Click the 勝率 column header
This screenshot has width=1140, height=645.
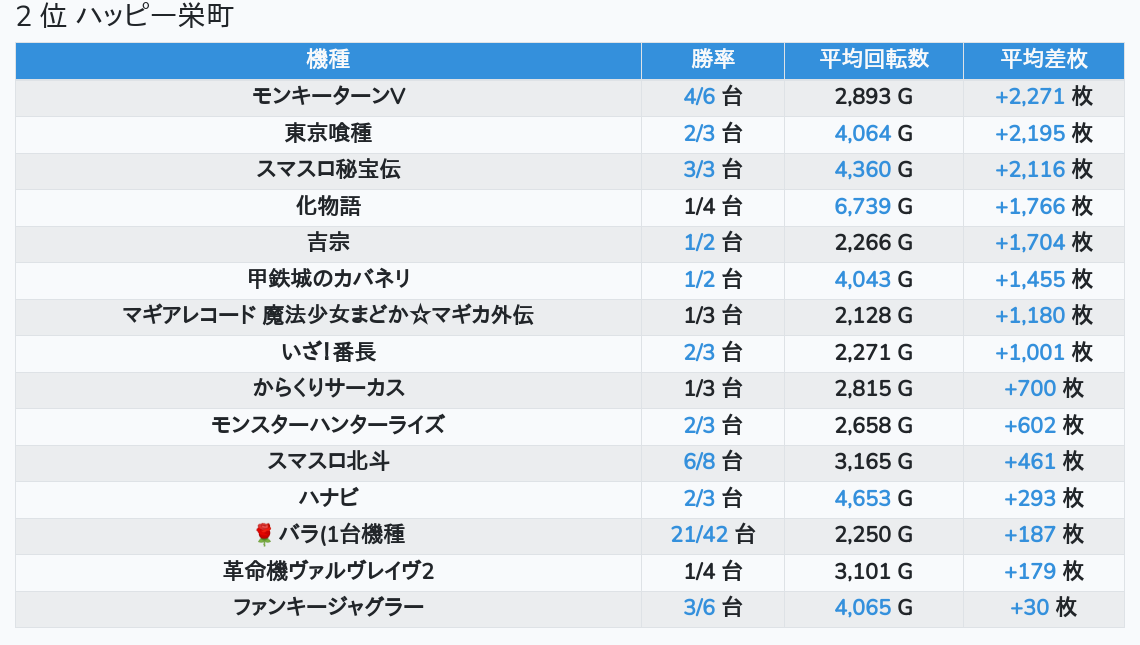(x=712, y=60)
